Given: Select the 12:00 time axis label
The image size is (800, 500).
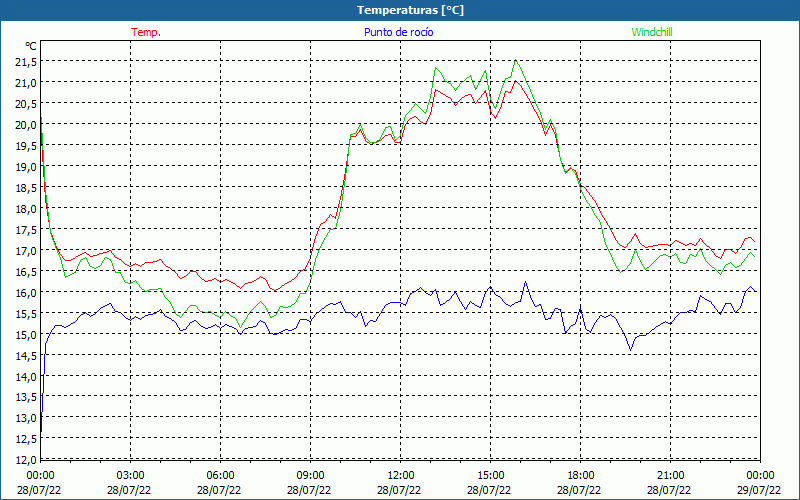Looking at the screenshot, I should pos(400,475).
